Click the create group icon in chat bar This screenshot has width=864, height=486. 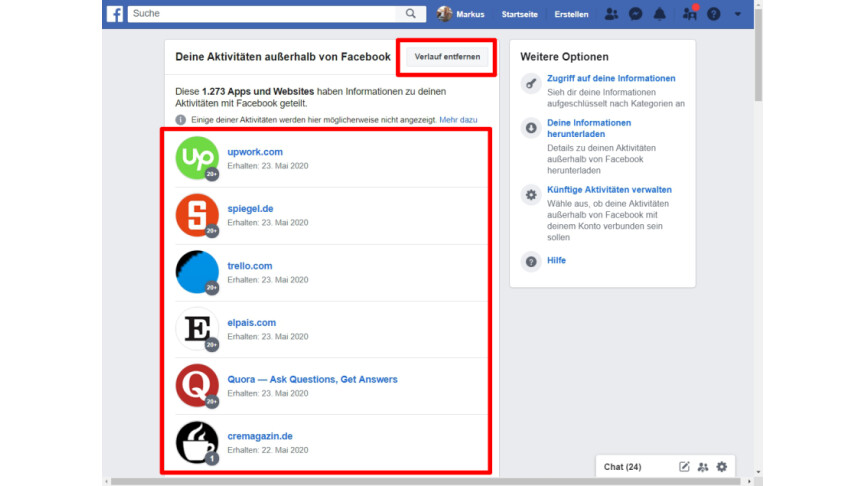click(x=703, y=467)
